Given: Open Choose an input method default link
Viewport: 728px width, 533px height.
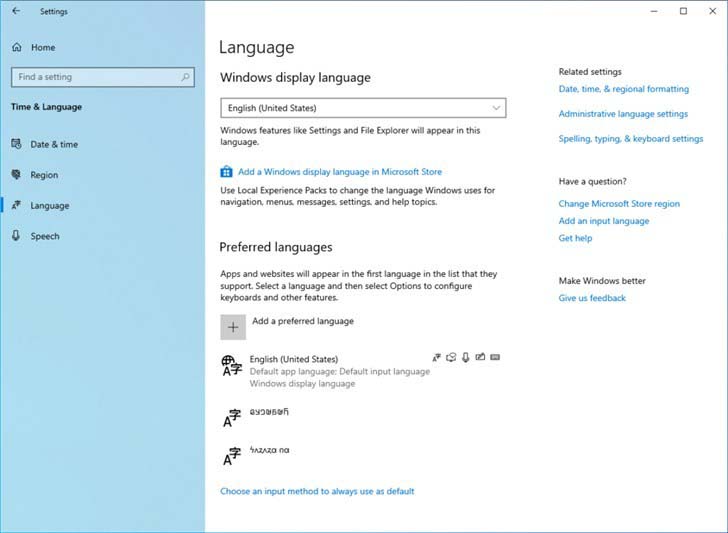Looking at the screenshot, I should click(x=317, y=491).
